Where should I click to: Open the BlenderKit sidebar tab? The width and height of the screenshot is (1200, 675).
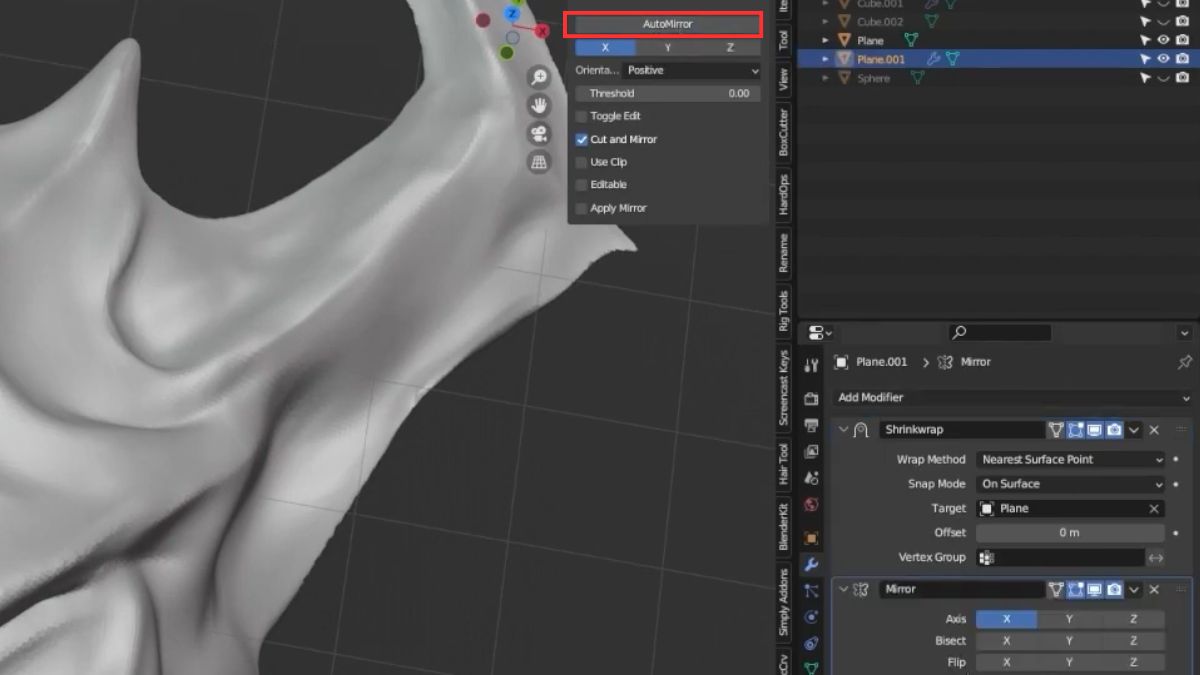click(783, 527)
